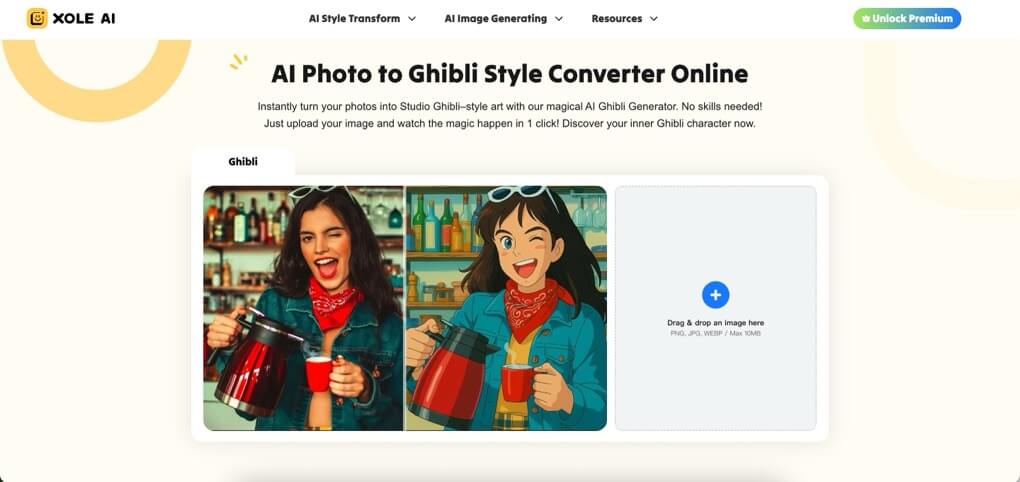The width and height of the screenshot is (1020, 482).
Task: Click the description paragraph starting with Instantly
Action: tap(509, 114)
